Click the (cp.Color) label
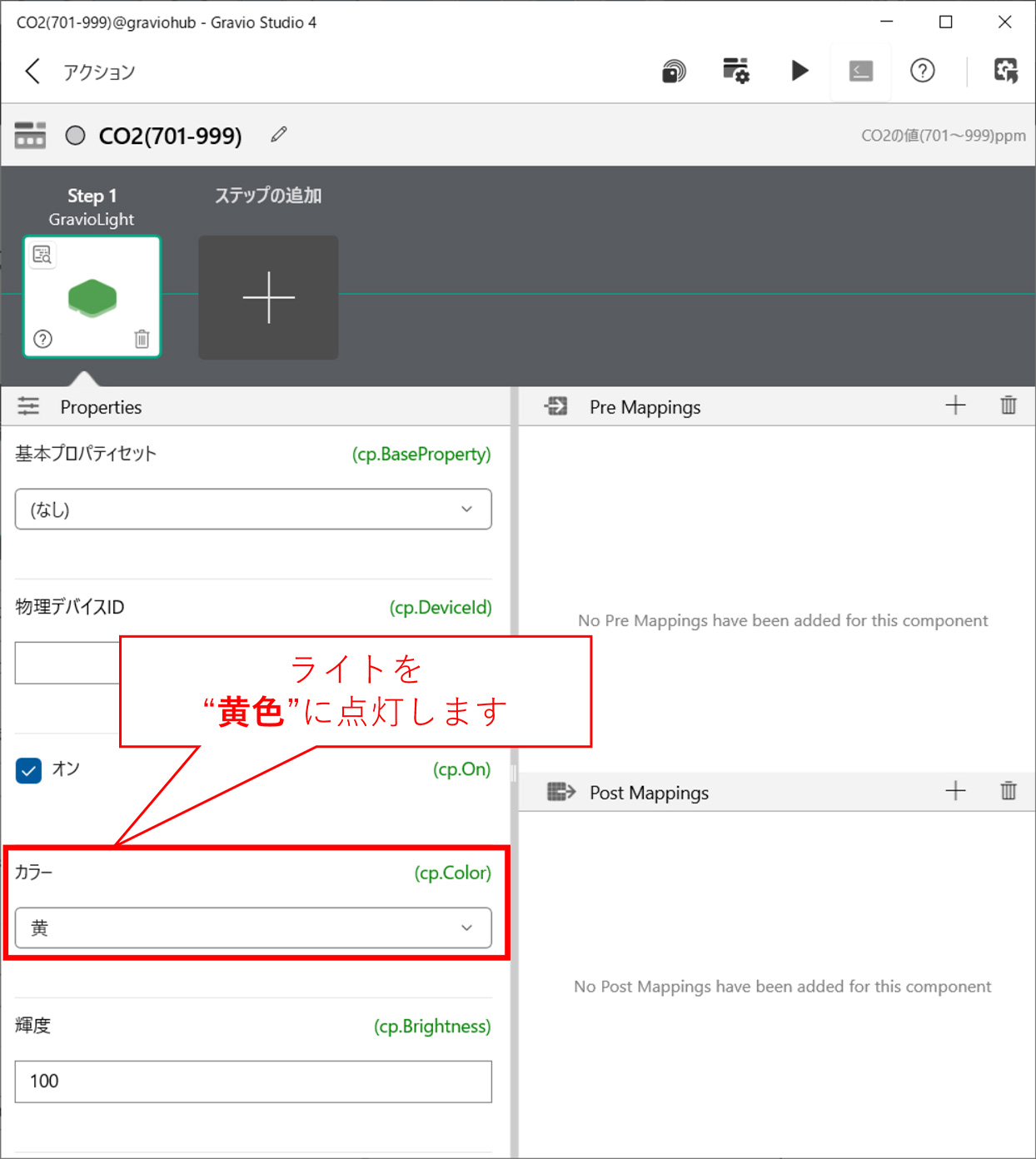The height and width of the screenshot is (1159, 1036). click(453, 873)
